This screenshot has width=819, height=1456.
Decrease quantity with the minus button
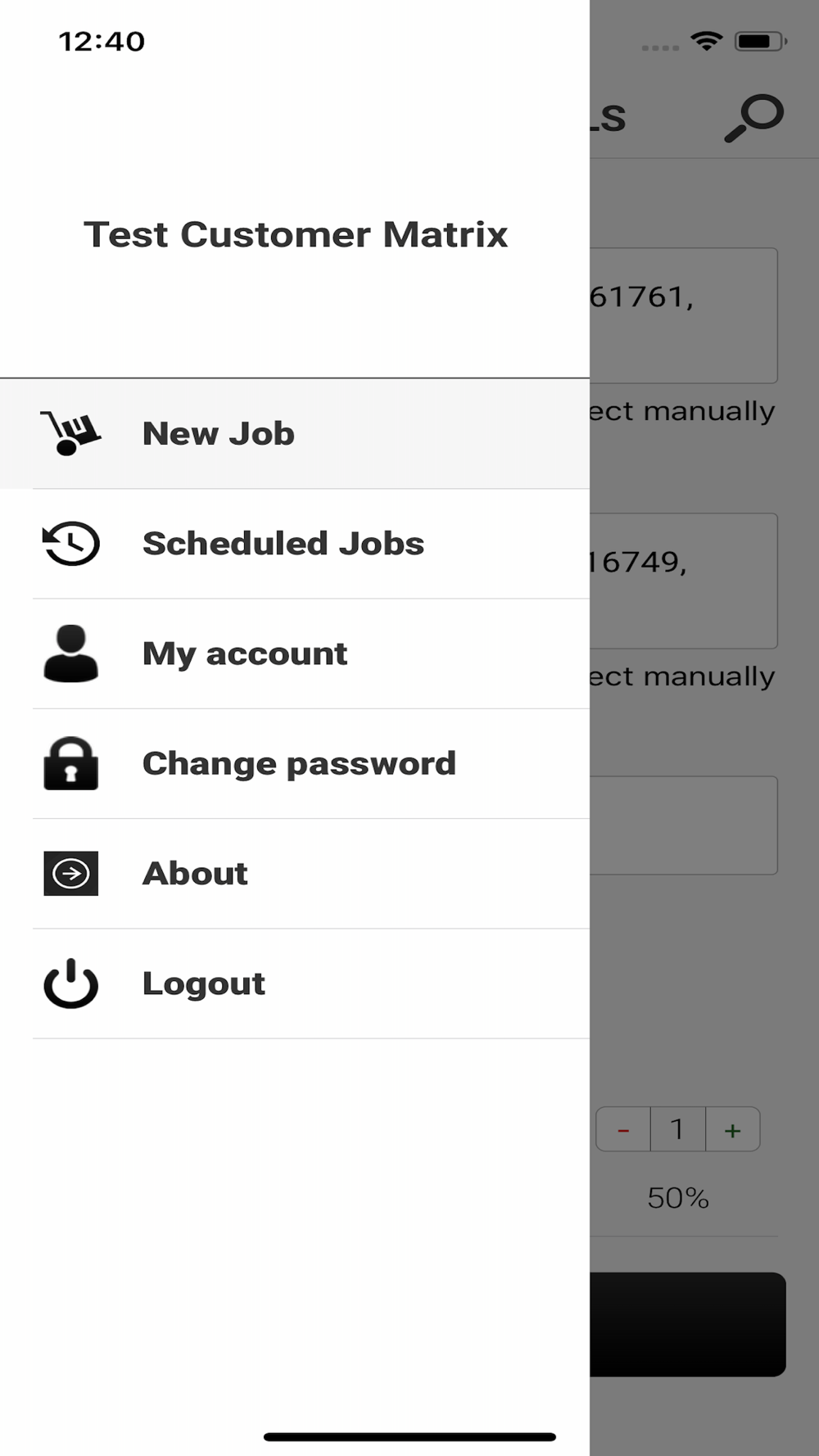(623, 1130)
